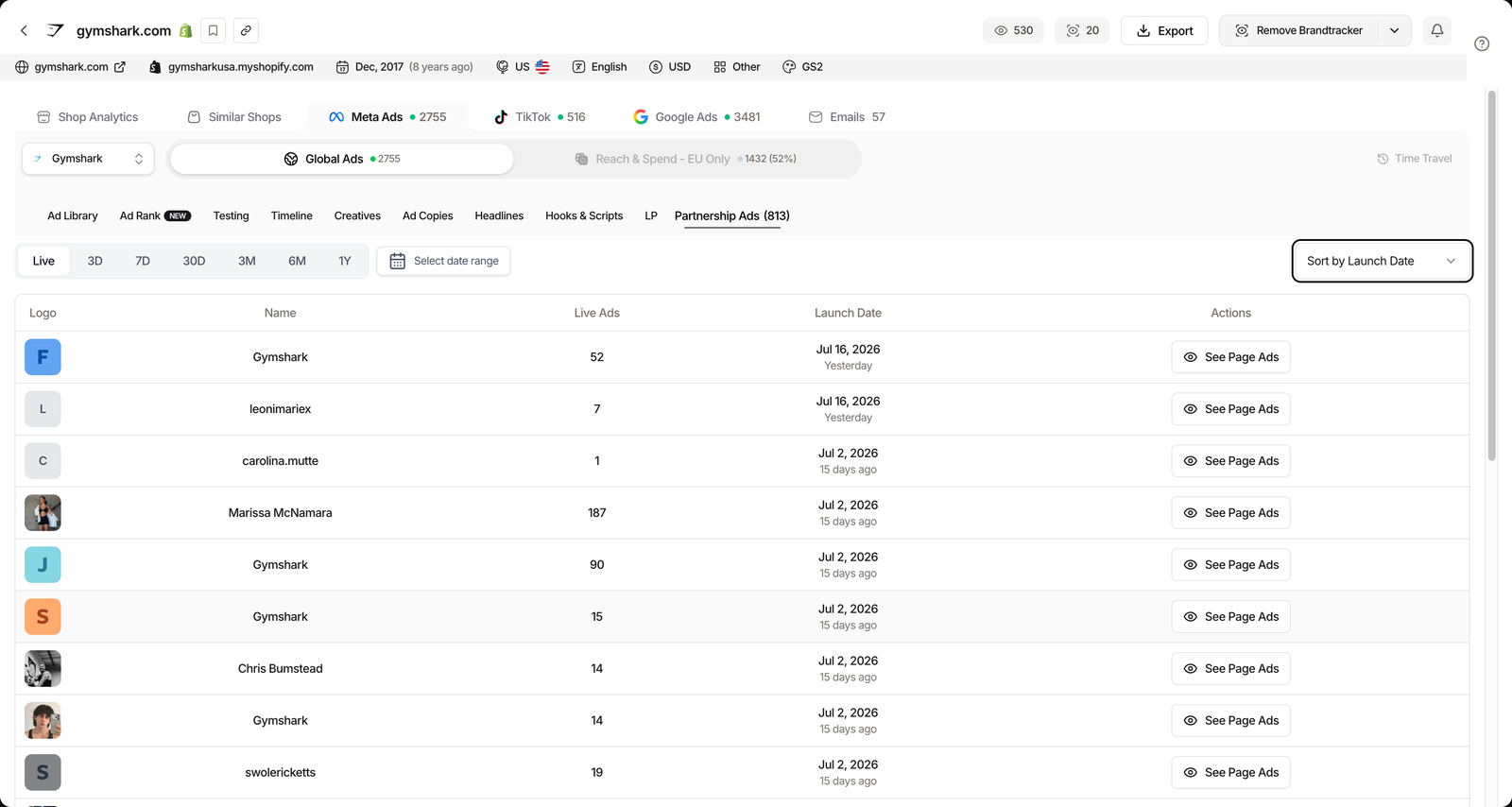Expand the Remove Brandtracker dropdown arrow
Image resolution: width=1512 pixels, height=807 pixels.
click(1395, 30)
